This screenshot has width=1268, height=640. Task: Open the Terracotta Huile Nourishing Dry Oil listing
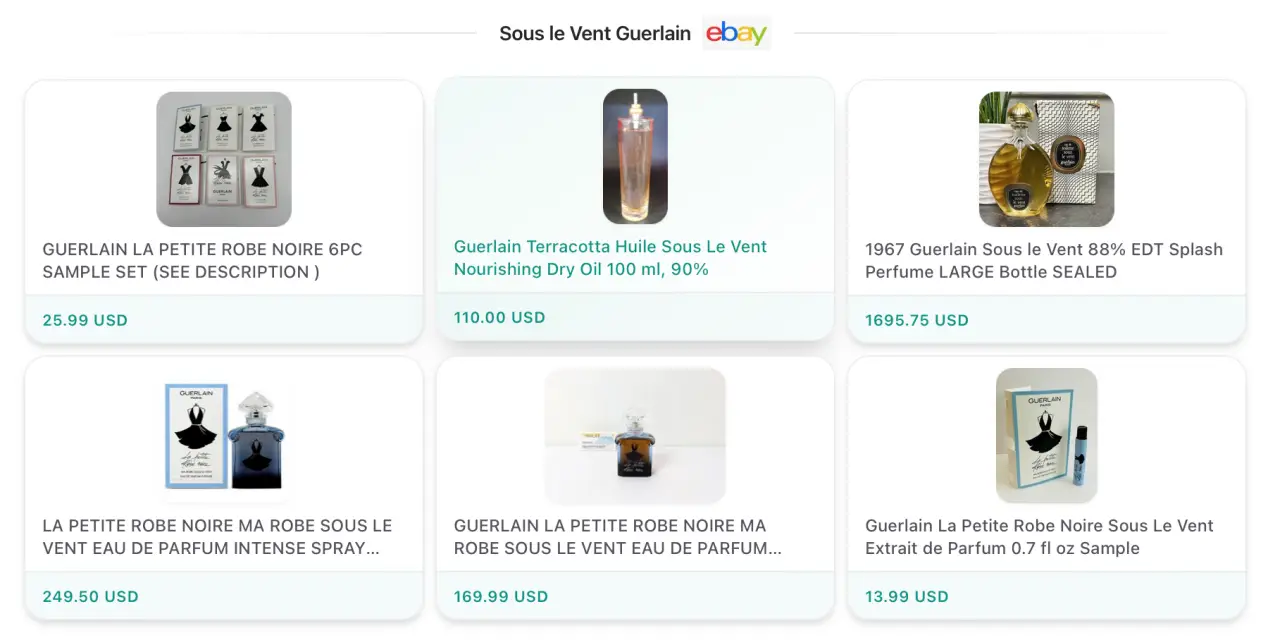tap(610, 258)
